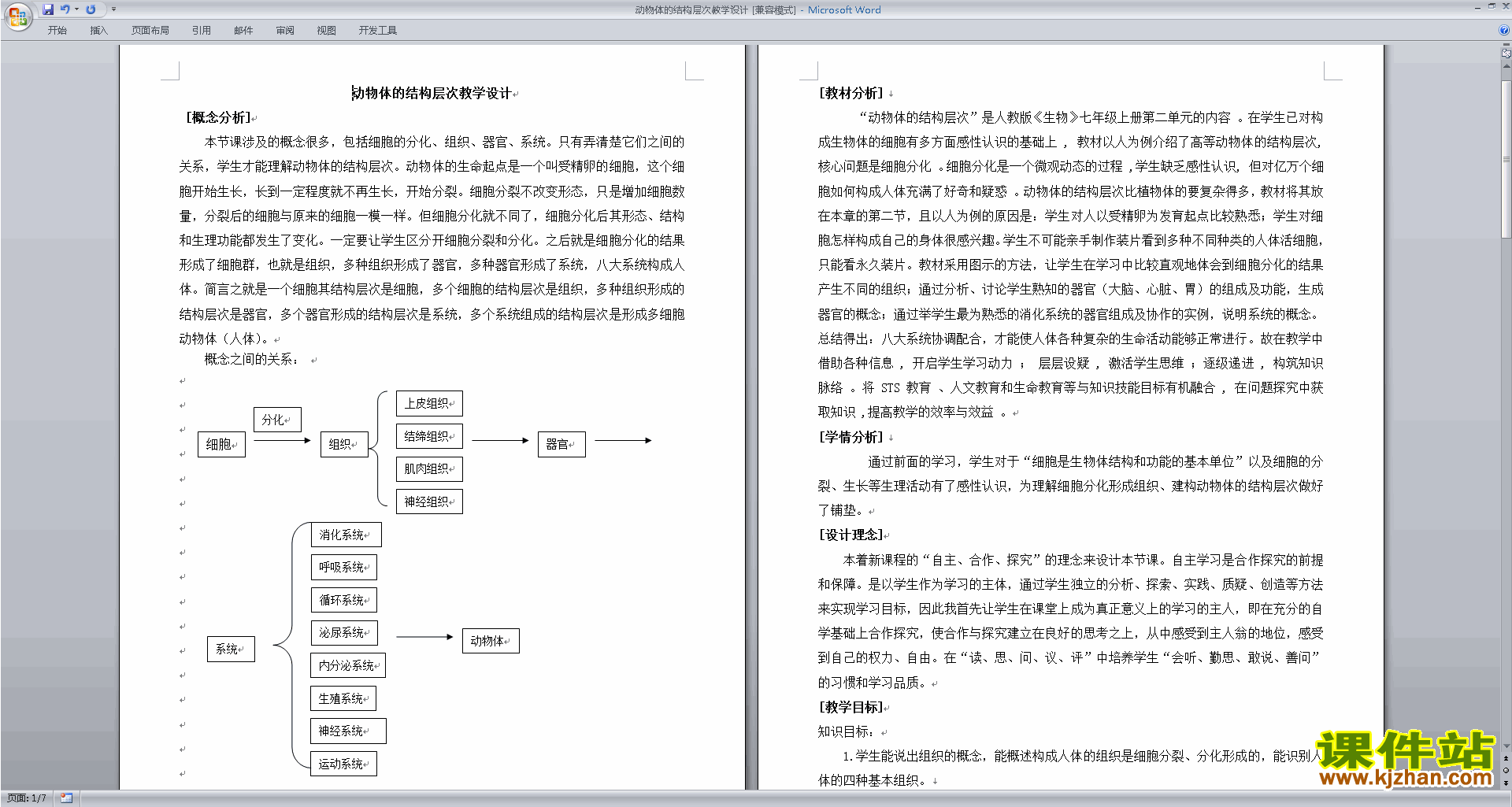Click the 概念之间的关系: line
This screenshot has height=807, width=1512.
(x=251, y=360)
